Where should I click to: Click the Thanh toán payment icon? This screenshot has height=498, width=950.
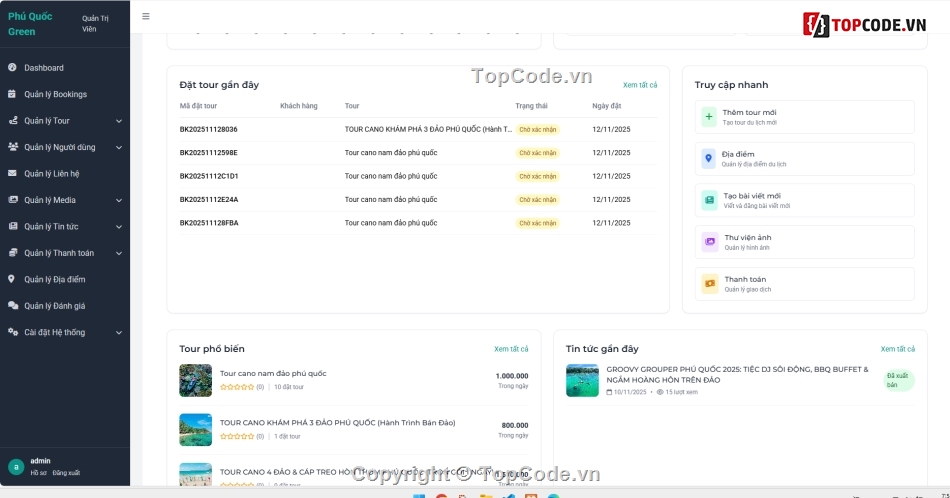click(710, 284)
